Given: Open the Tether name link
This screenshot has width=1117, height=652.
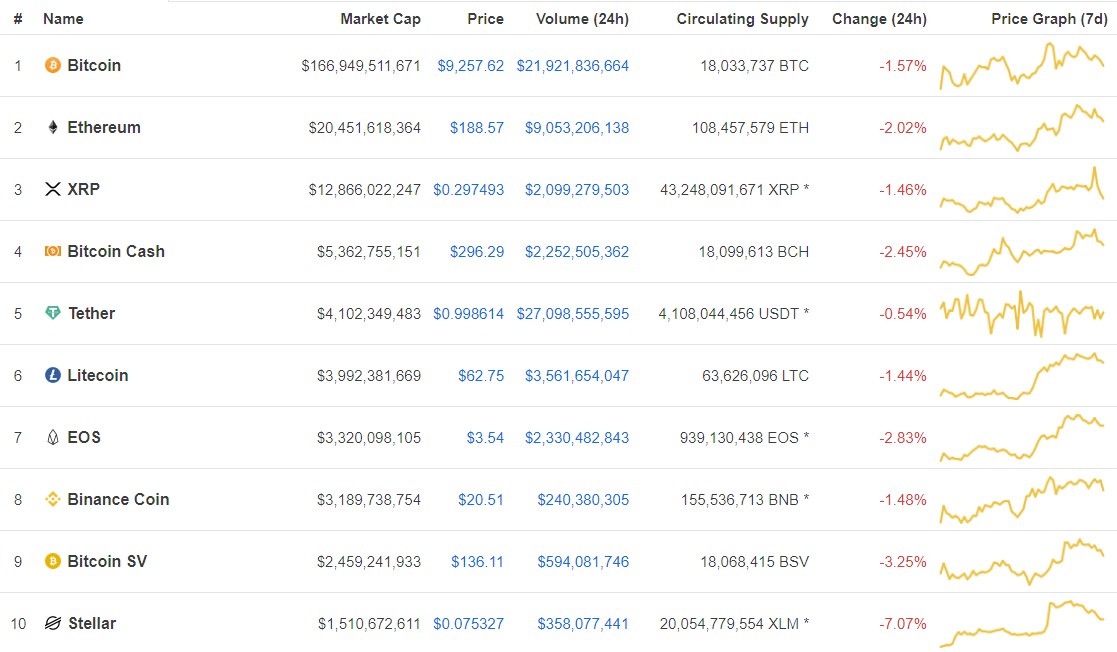Looking at the screenshot, I should click(x=91, y=314).
